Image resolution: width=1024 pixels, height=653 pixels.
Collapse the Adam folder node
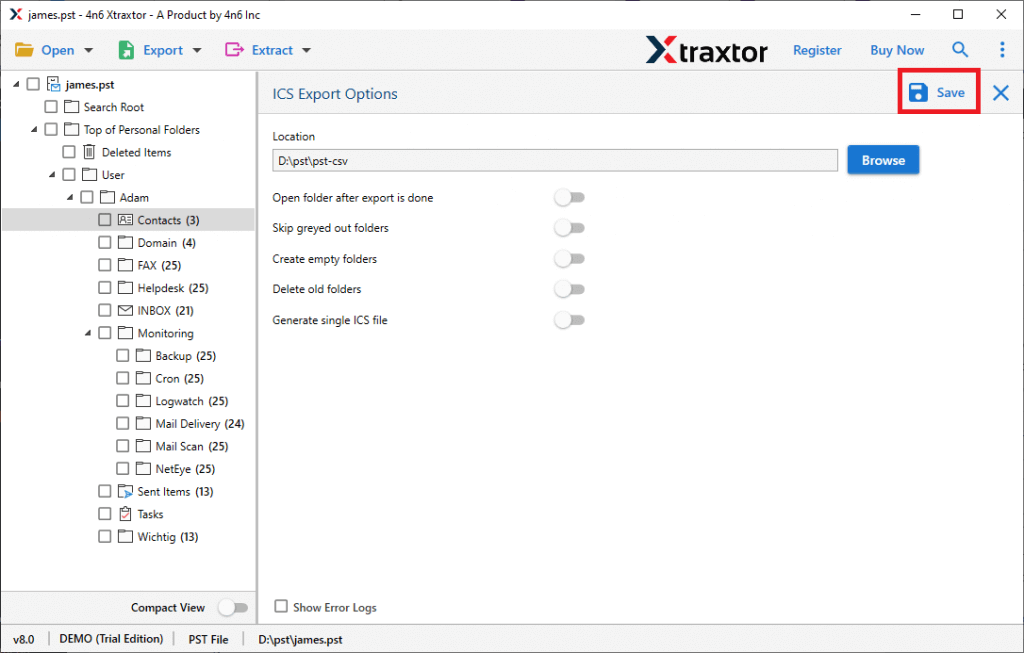click(x=70, y=197)
